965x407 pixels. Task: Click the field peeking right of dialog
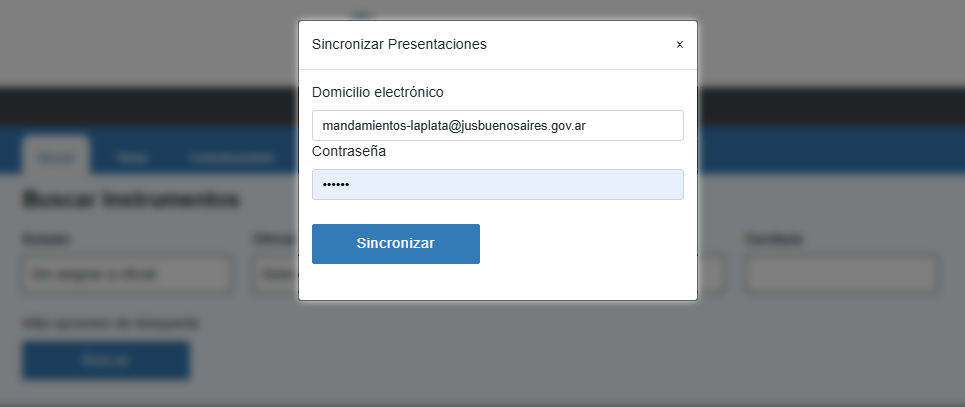tap(712, 274)
